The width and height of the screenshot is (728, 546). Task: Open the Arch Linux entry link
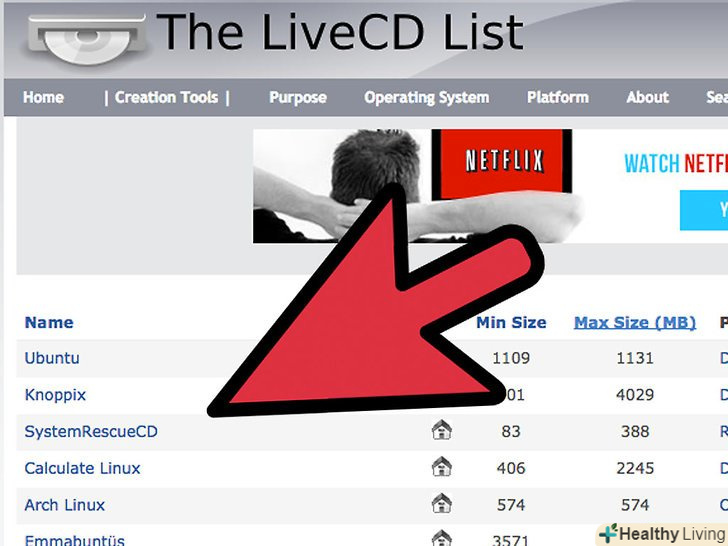coord(65,505)
